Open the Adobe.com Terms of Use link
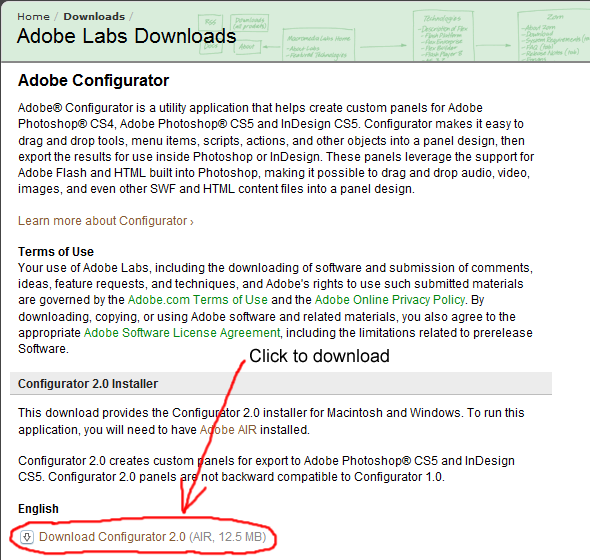The width and height of the screenshot is (590, 560). pyautogui.click(x=198, y=300)
